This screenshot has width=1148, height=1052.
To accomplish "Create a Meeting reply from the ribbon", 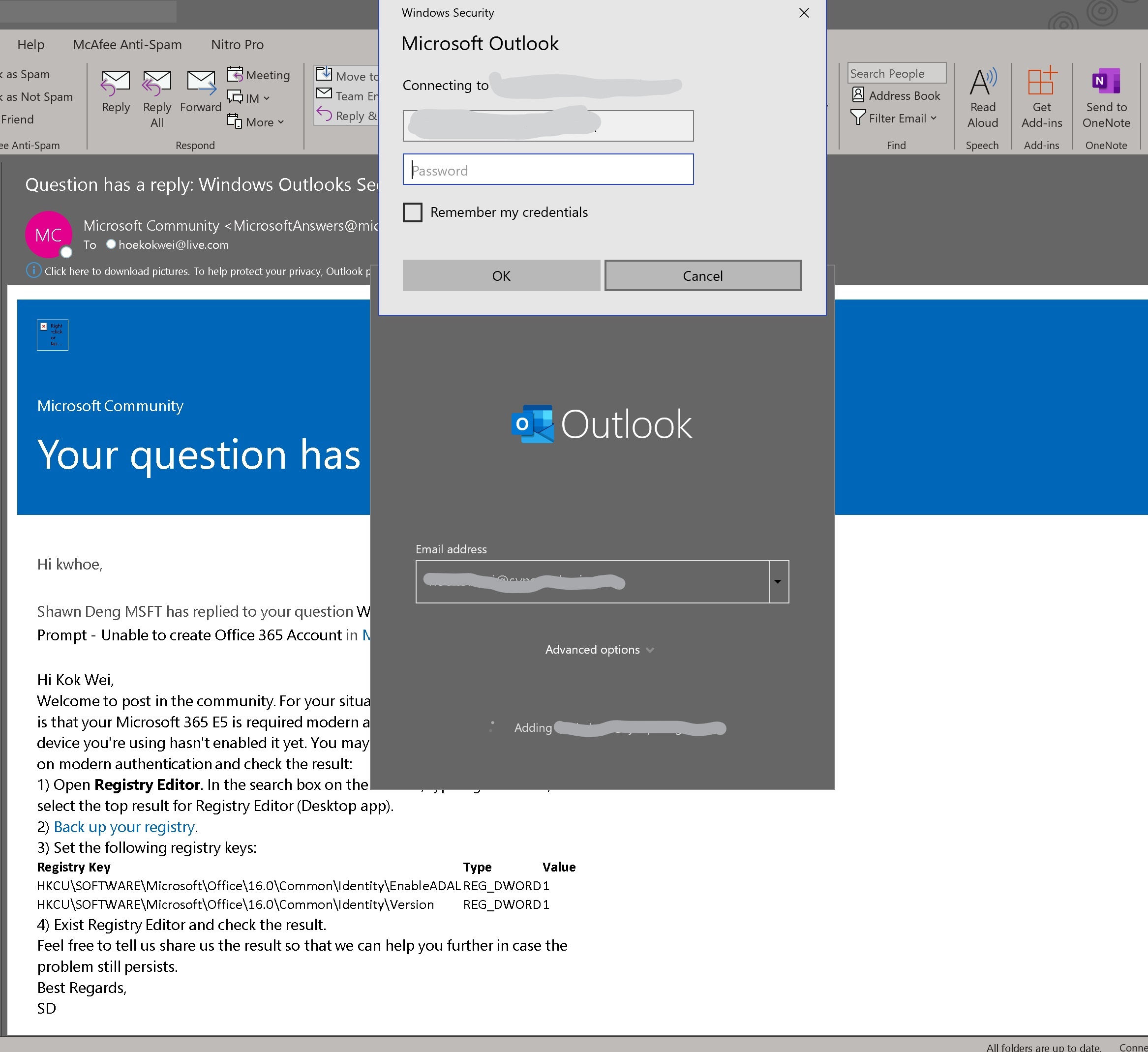I will pyautogui.click(x=259, y=75).
